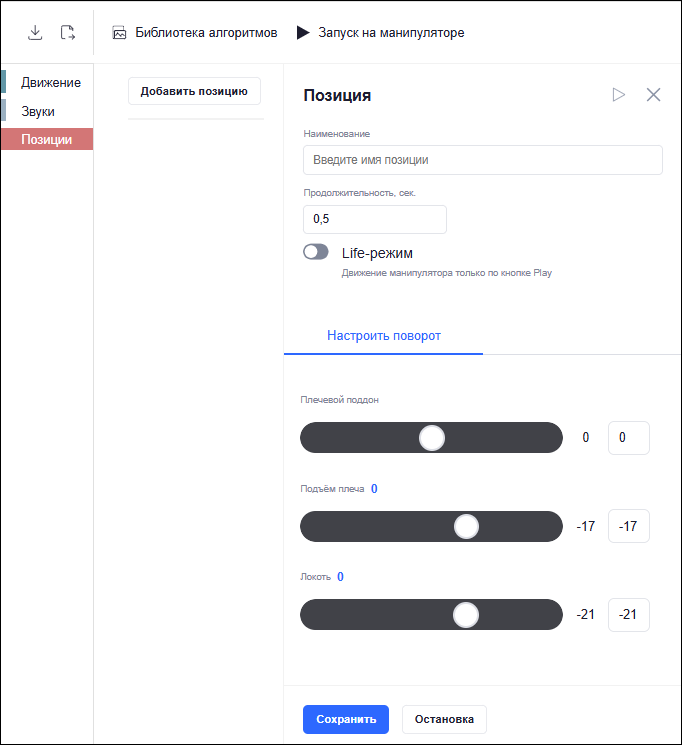
Task: Click the download icon in top toolbar
Action: click(35, 33)
